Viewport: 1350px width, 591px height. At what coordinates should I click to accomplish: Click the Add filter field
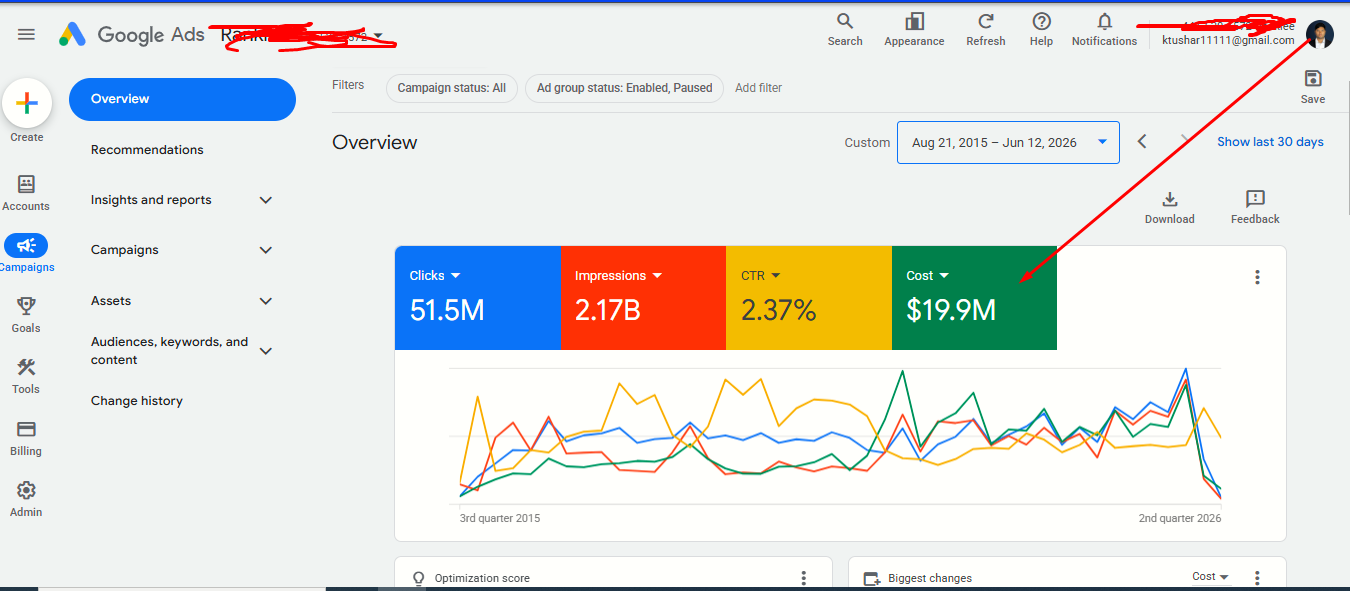click(759, 88)
